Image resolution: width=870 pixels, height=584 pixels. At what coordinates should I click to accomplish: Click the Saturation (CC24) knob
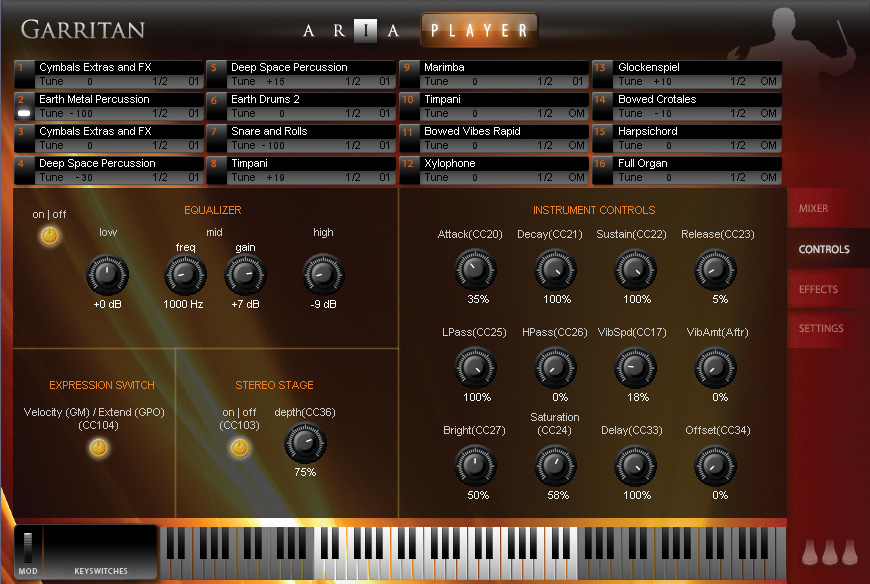click(555, 465)
